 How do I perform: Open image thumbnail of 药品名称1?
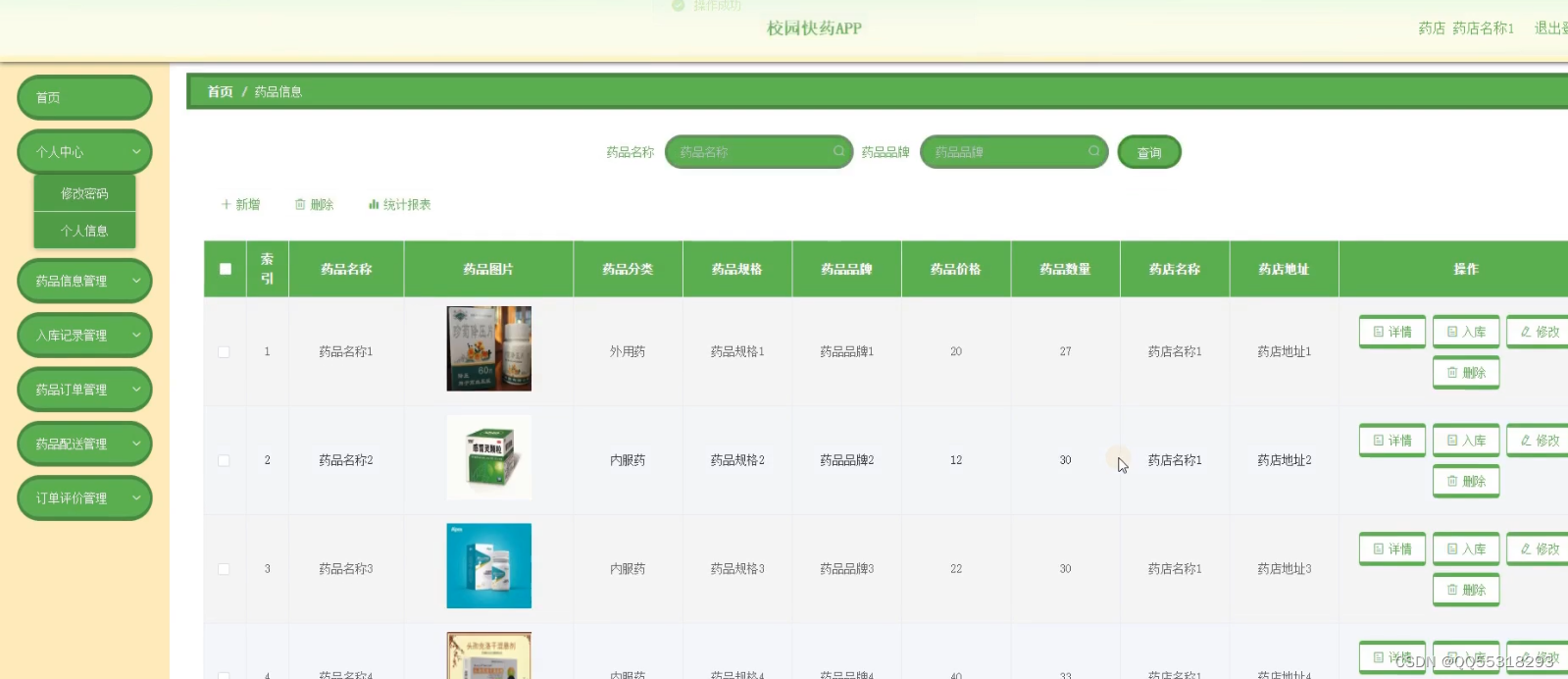(x=488, y=348)
